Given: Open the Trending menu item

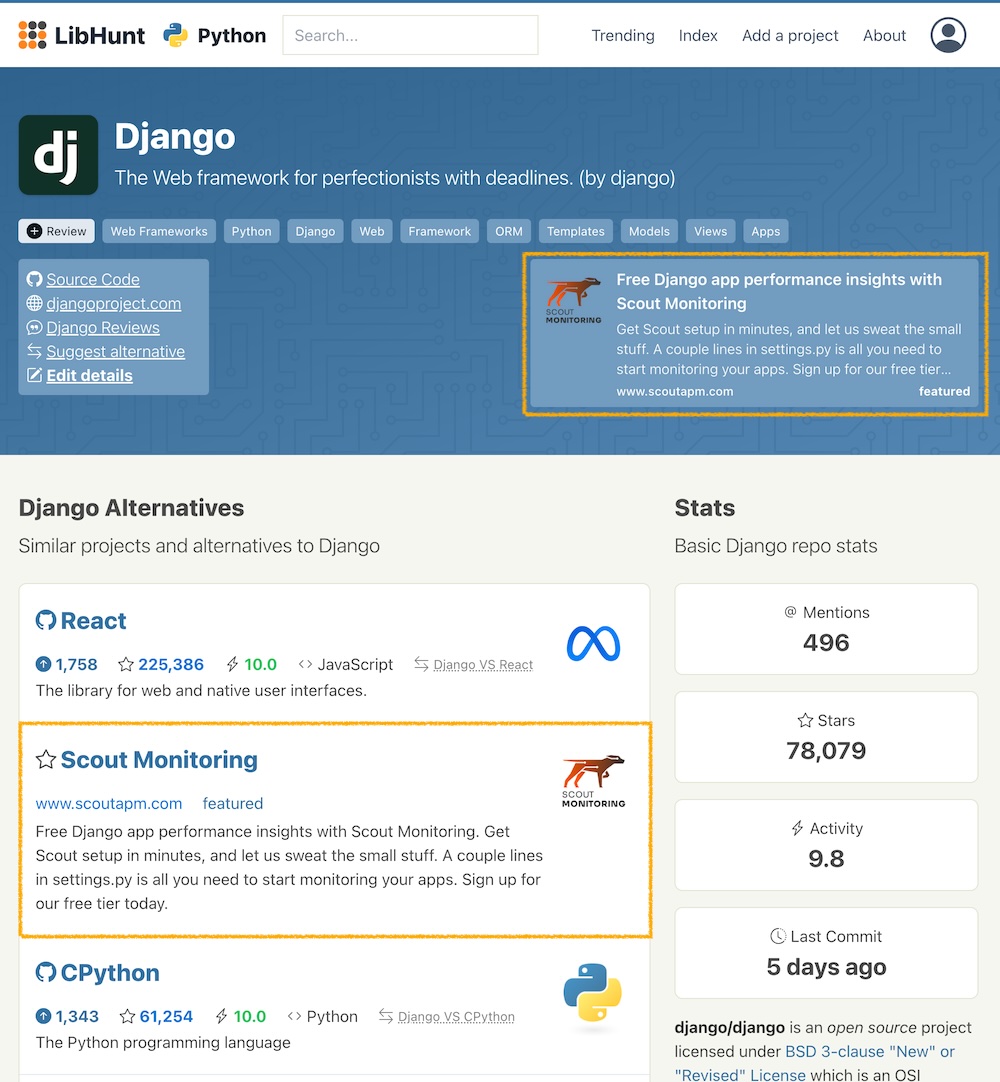Looking at the screenshot, I should pos(622,35).
